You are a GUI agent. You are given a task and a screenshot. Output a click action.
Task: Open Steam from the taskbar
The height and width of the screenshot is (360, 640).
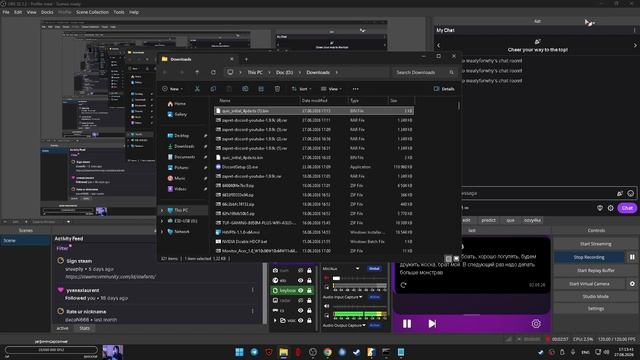point(356,352)
